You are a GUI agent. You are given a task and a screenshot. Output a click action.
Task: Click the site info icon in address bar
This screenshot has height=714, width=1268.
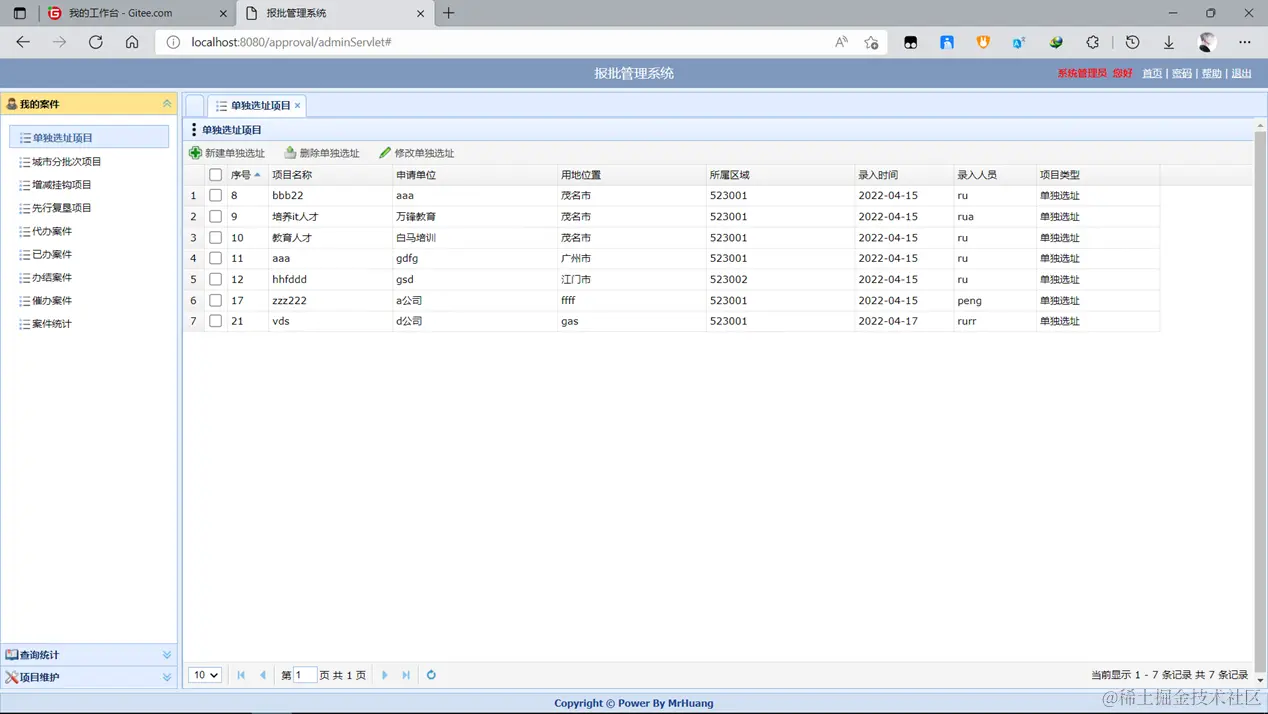(173, 42)
